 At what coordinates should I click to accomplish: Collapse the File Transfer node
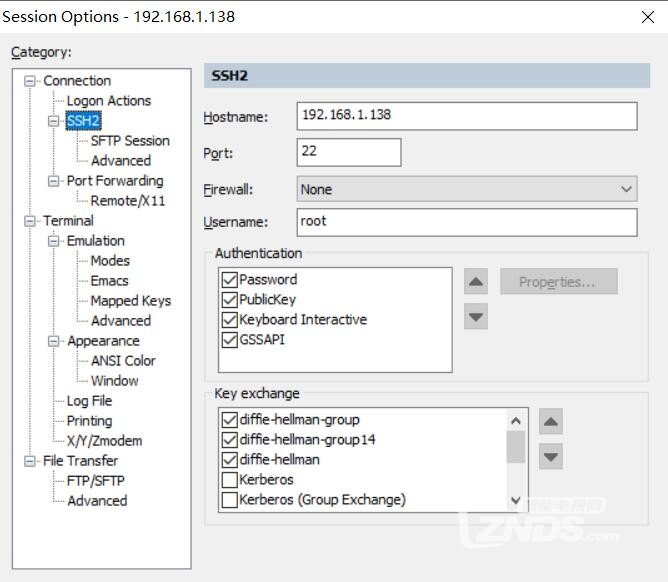tap(29, 461)
